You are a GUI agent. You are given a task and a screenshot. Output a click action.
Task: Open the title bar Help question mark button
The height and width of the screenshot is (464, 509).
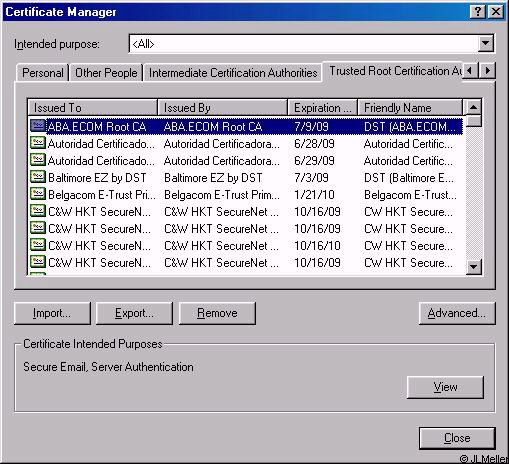[x=478, y=12]
